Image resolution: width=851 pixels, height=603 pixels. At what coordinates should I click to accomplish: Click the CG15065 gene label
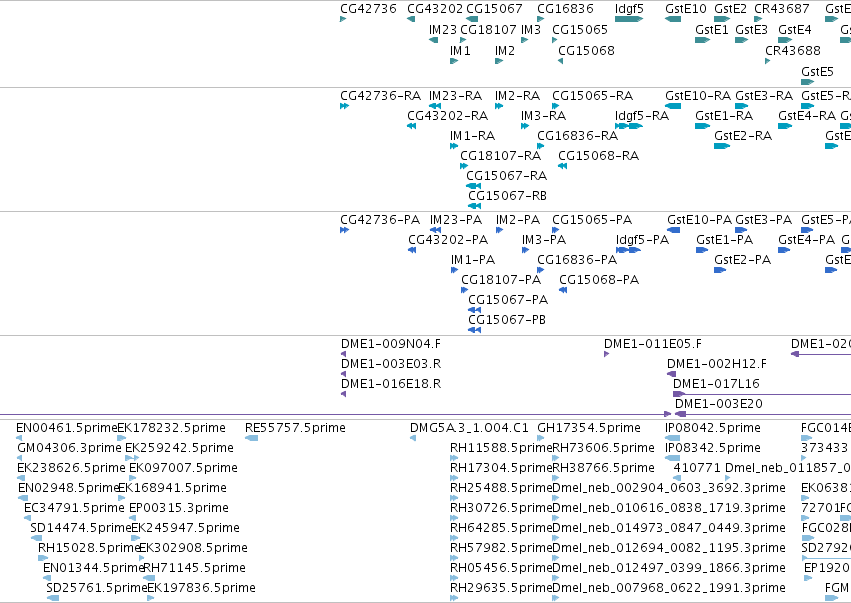coord(580,30)
